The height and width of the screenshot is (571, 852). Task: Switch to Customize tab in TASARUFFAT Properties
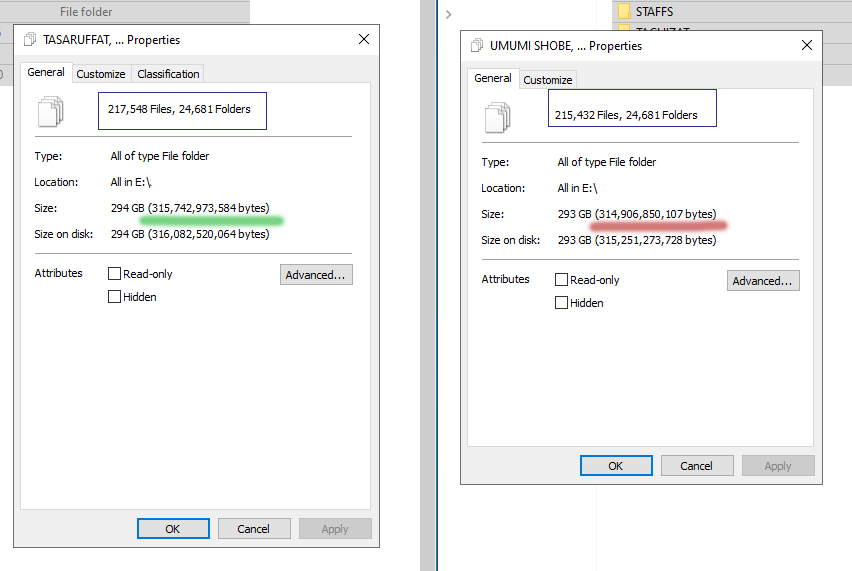pos(101,74)
